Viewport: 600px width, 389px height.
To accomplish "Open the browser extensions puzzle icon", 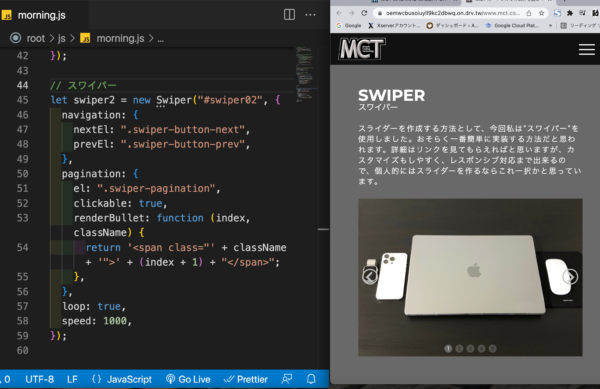I will coord(570,13).
